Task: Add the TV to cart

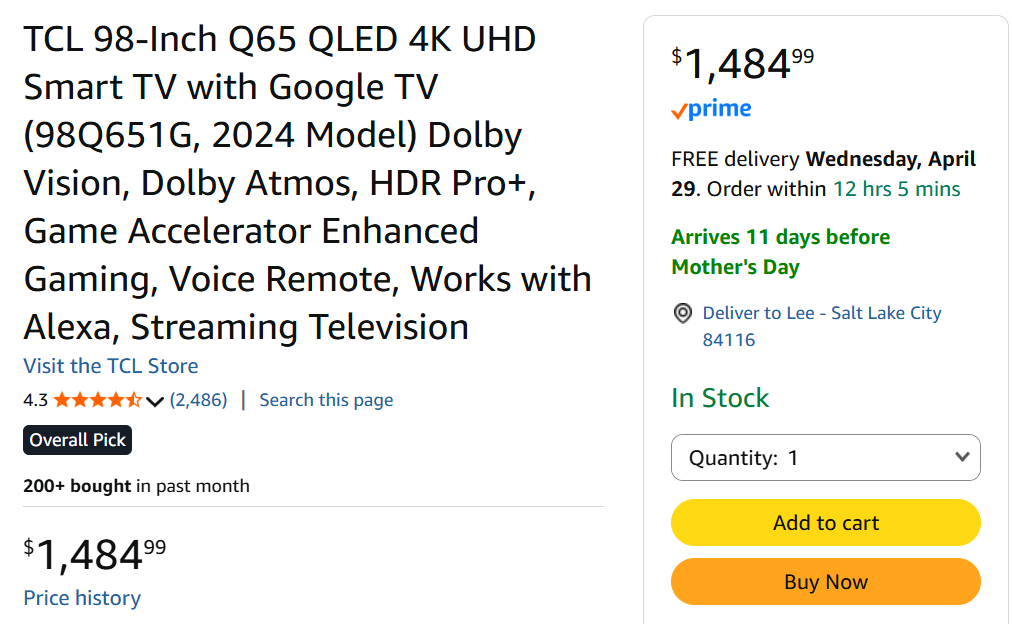Action: [825, 523]
